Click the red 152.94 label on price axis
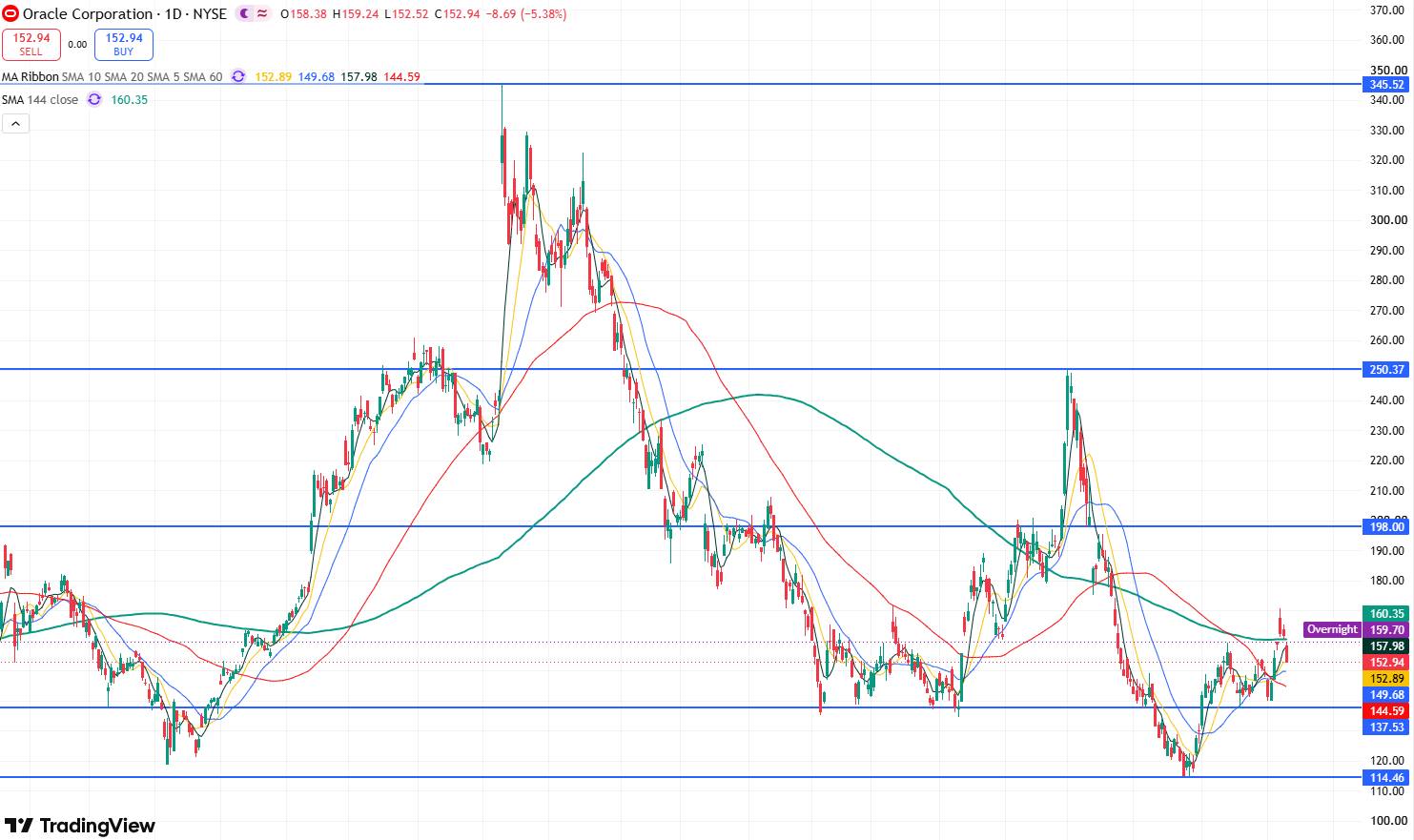This screenshot has width=1414, height=840. click(1386, 663)
